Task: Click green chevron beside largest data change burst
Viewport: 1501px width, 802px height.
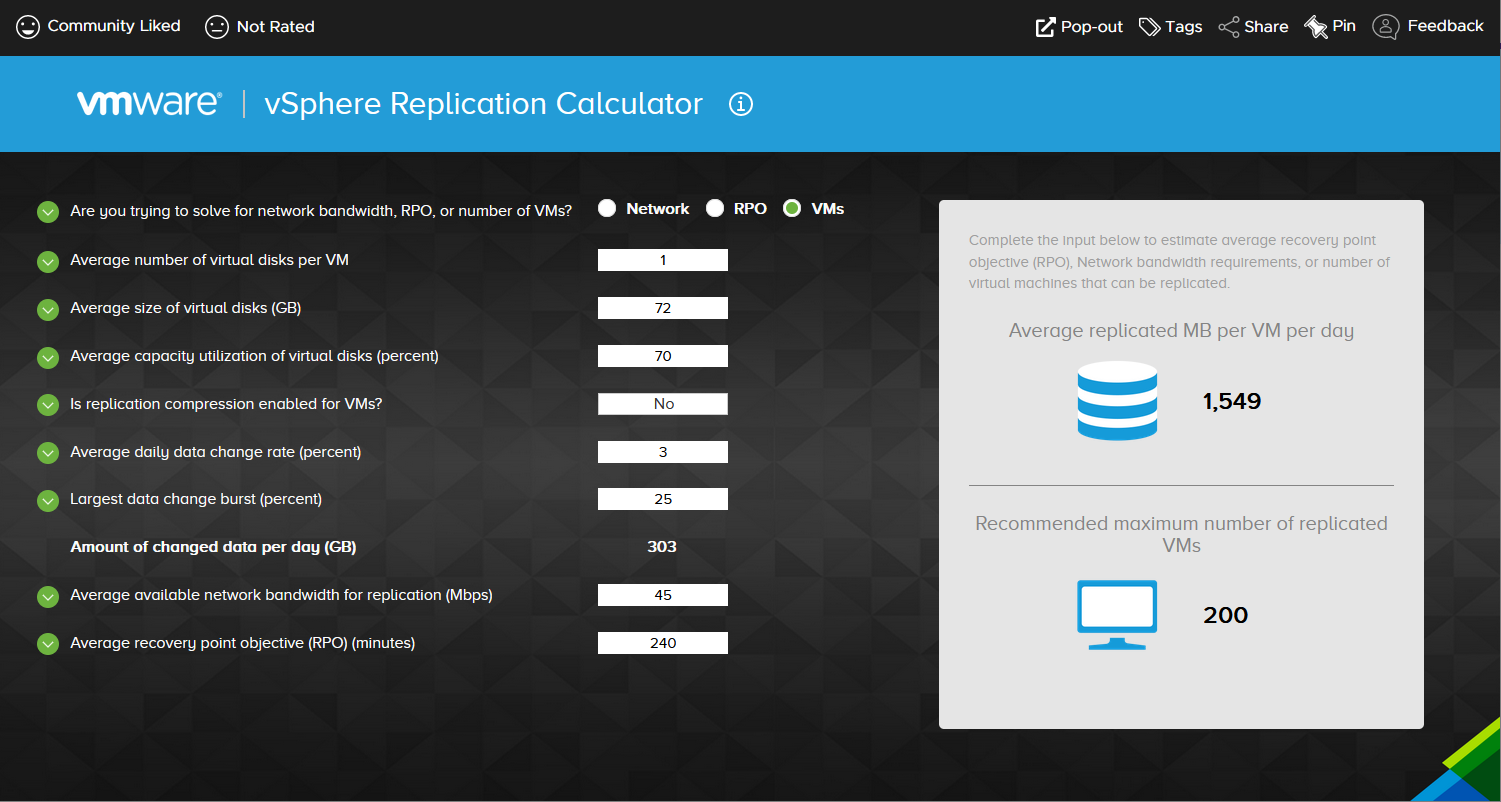Action: 48,500
